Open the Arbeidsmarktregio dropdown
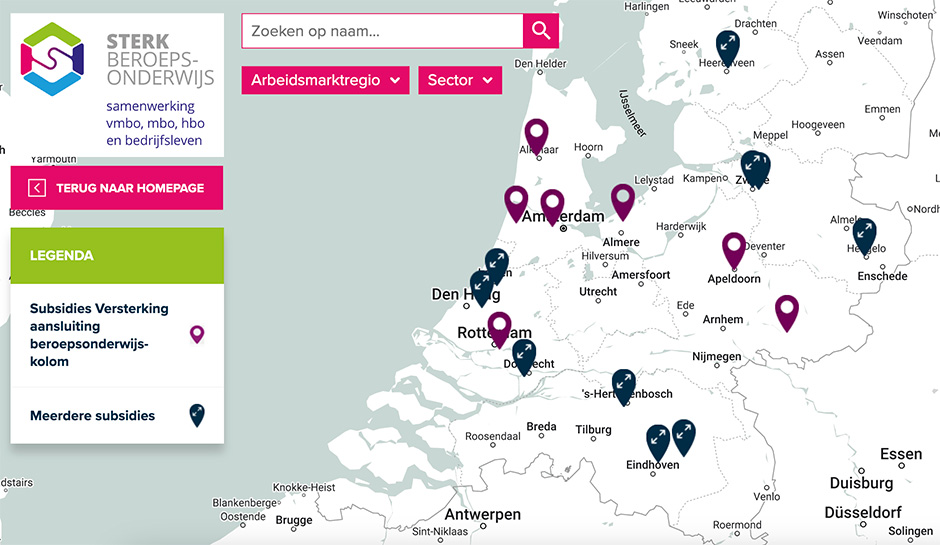Image resolution: width=940 pixels, height=545 pixels. click(x=325, y=80)
